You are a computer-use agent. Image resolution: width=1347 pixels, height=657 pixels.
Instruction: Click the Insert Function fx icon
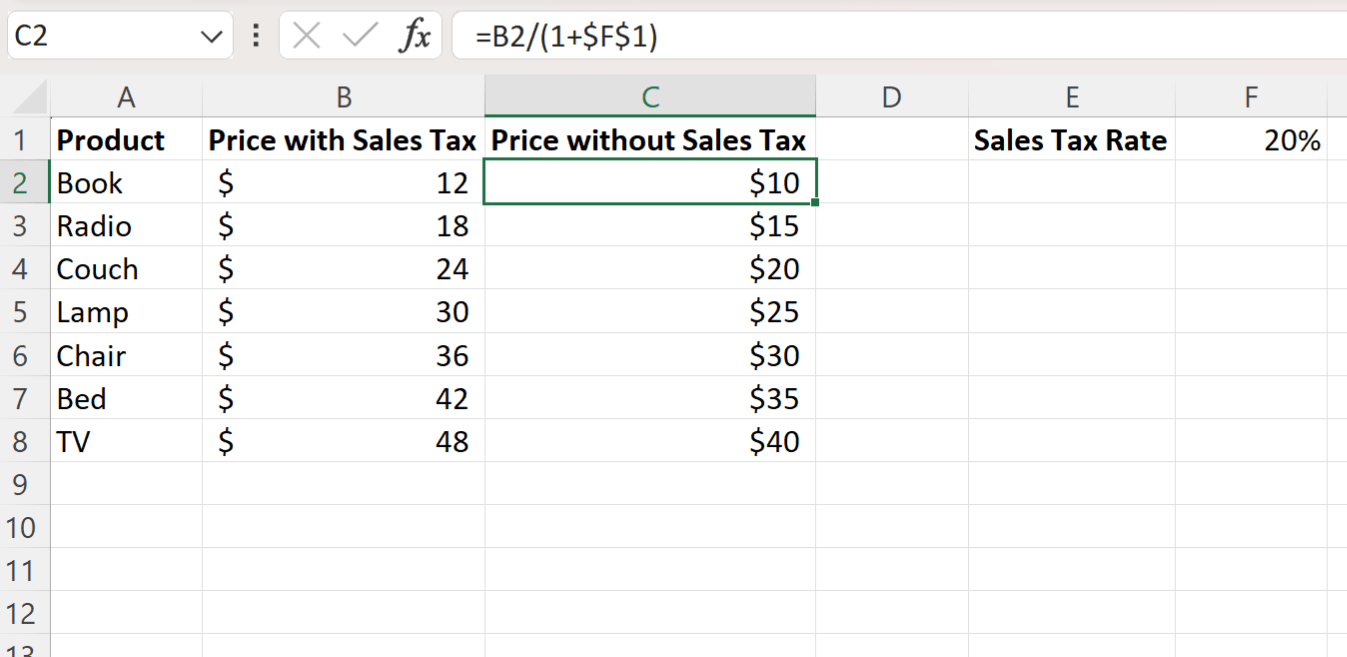coord(414,37)
